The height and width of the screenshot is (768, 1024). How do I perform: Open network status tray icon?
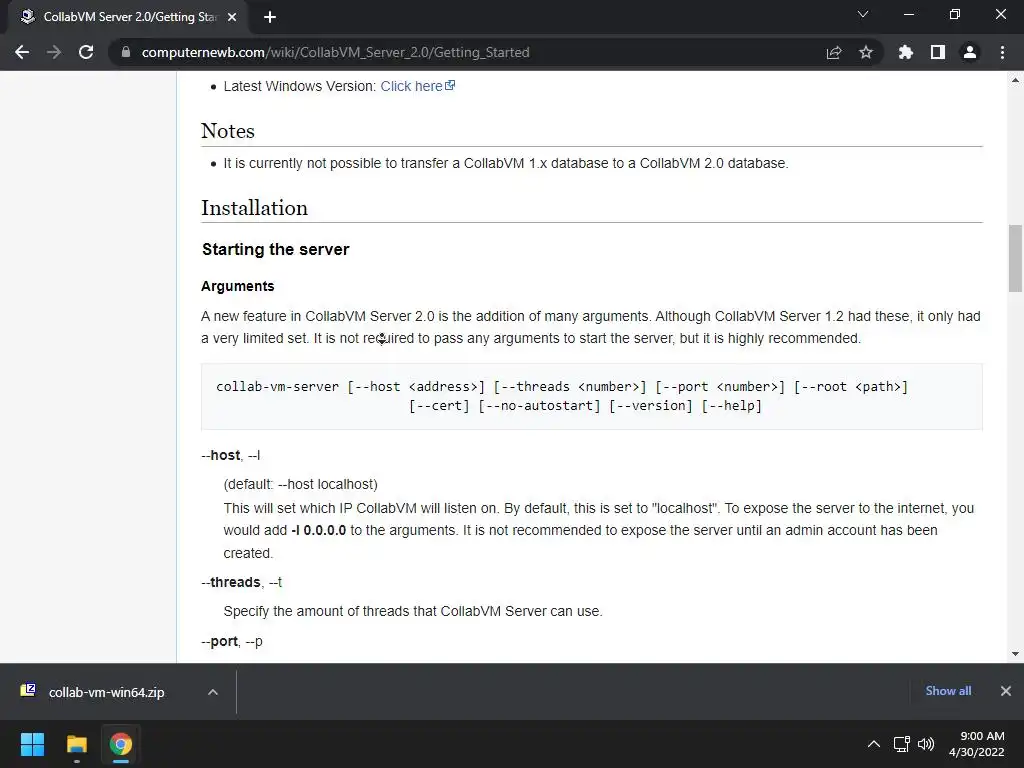[x=902, y=744]
